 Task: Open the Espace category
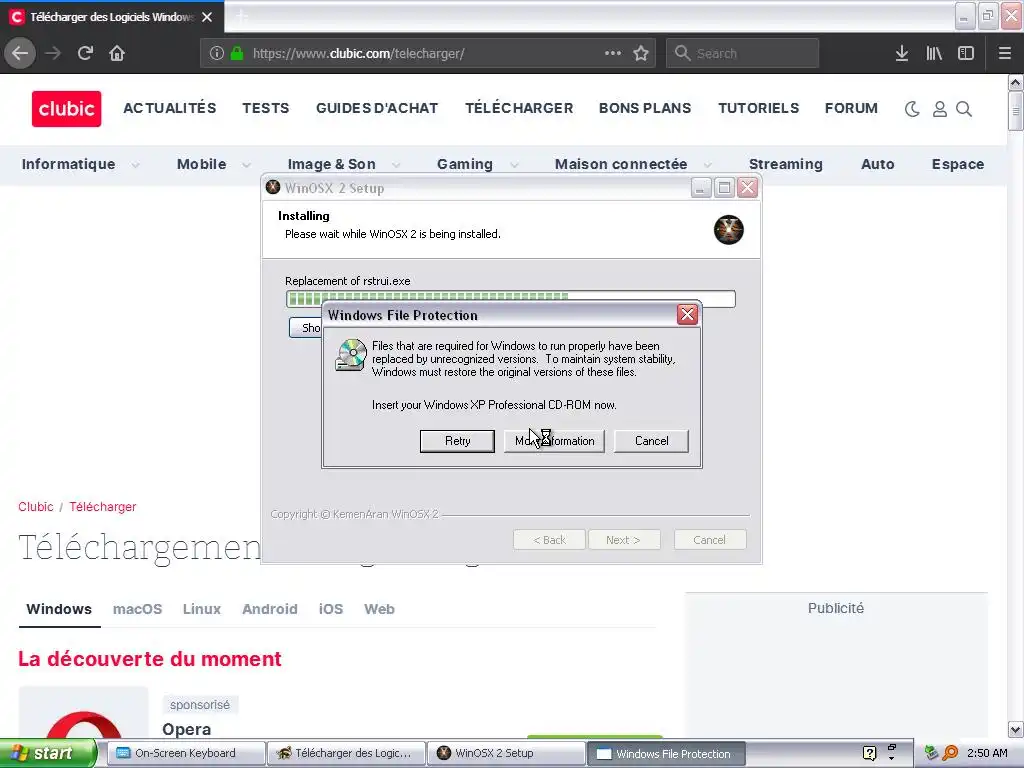957,165
